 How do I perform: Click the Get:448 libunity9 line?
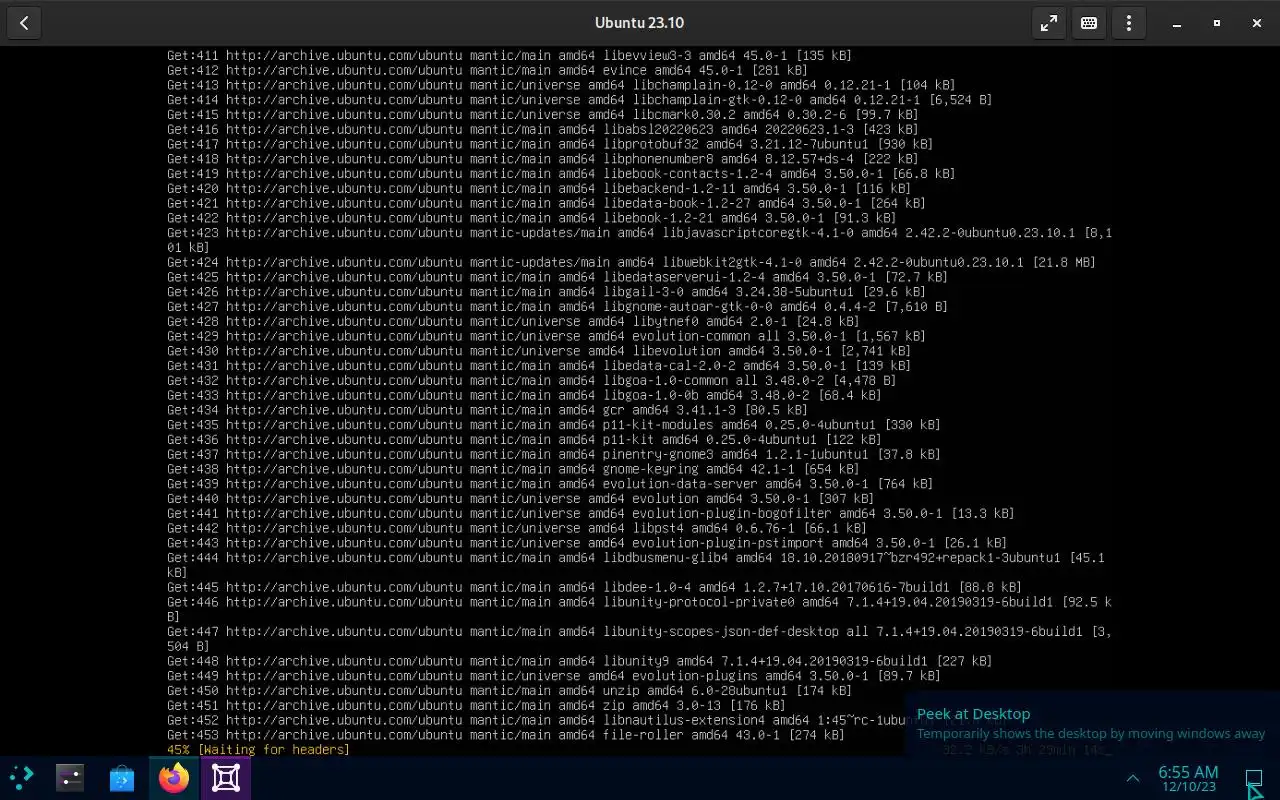click(580, 661)
